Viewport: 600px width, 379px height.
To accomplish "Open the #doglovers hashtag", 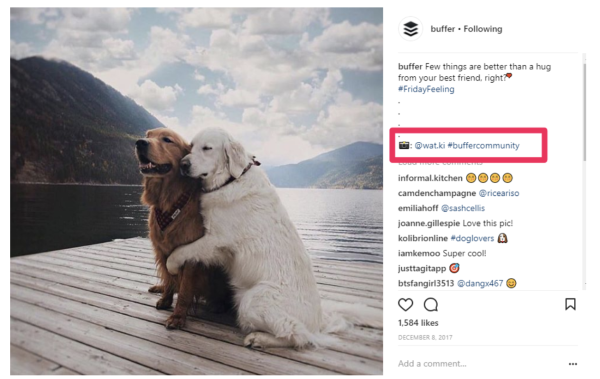I will [472, 238].
